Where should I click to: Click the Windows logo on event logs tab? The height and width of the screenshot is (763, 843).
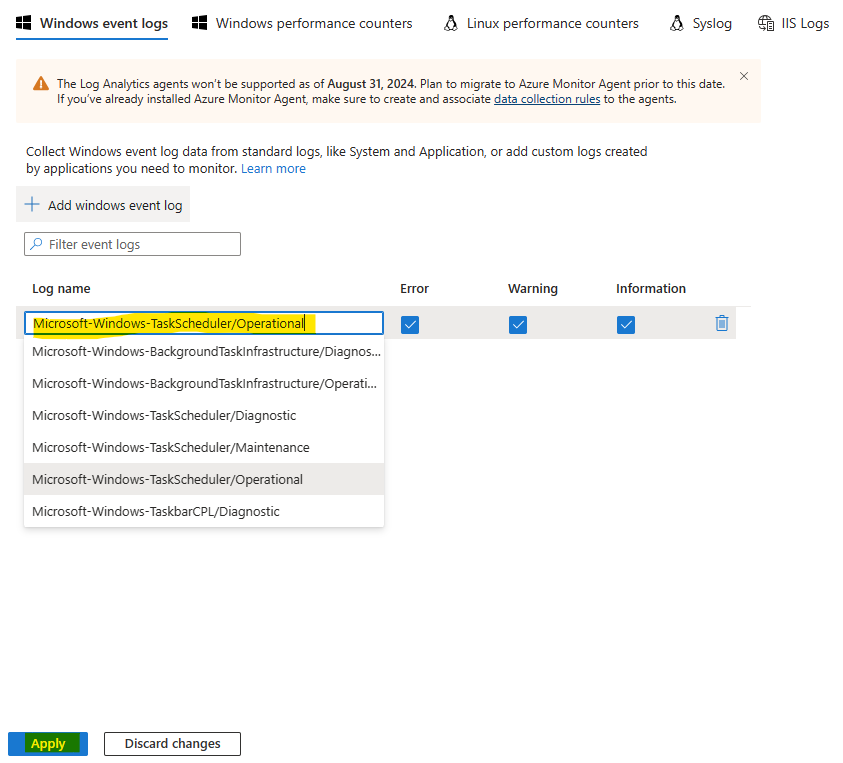(x=24, y=23)
